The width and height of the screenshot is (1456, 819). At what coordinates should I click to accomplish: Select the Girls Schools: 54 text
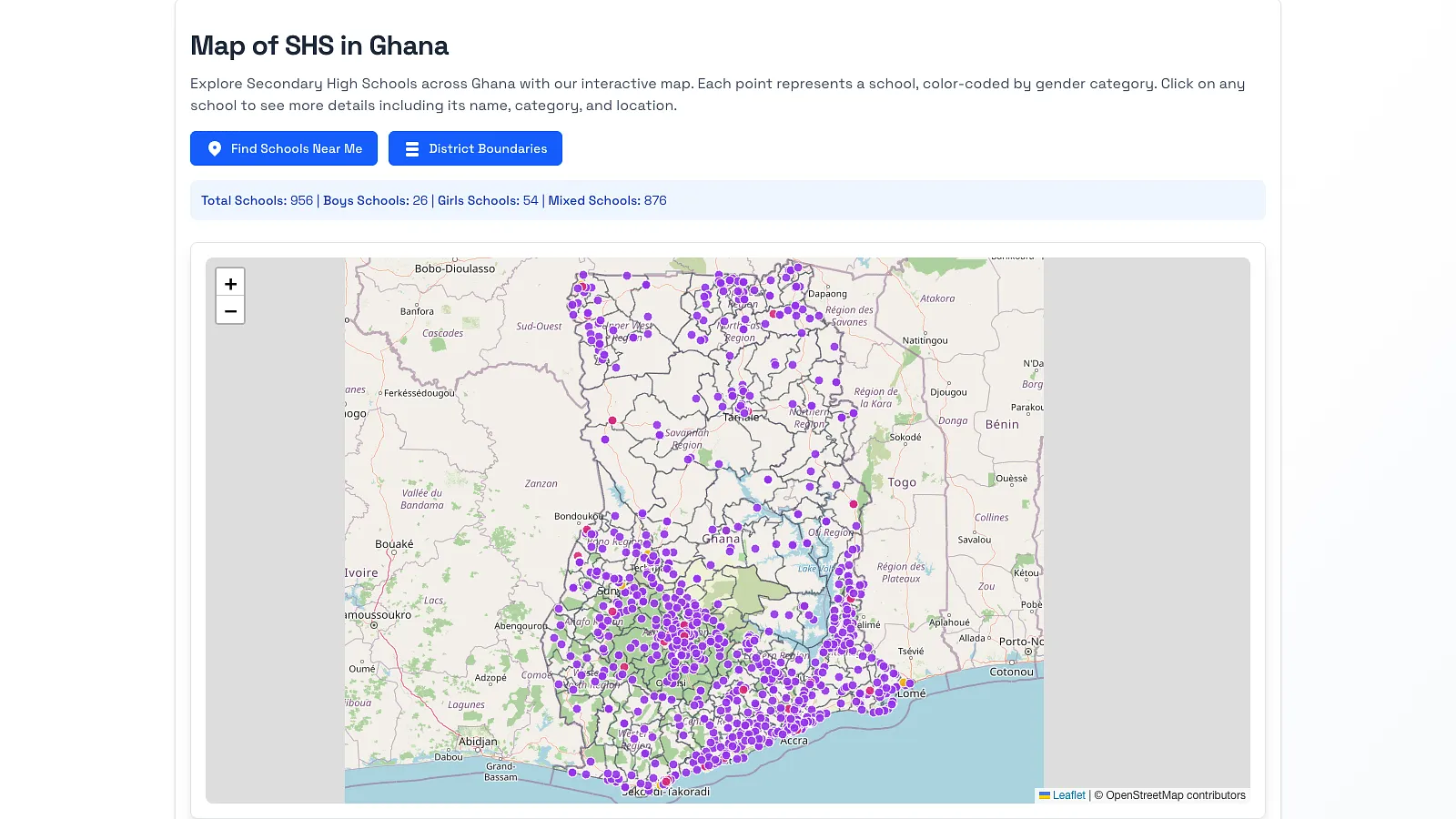(488, 200)
